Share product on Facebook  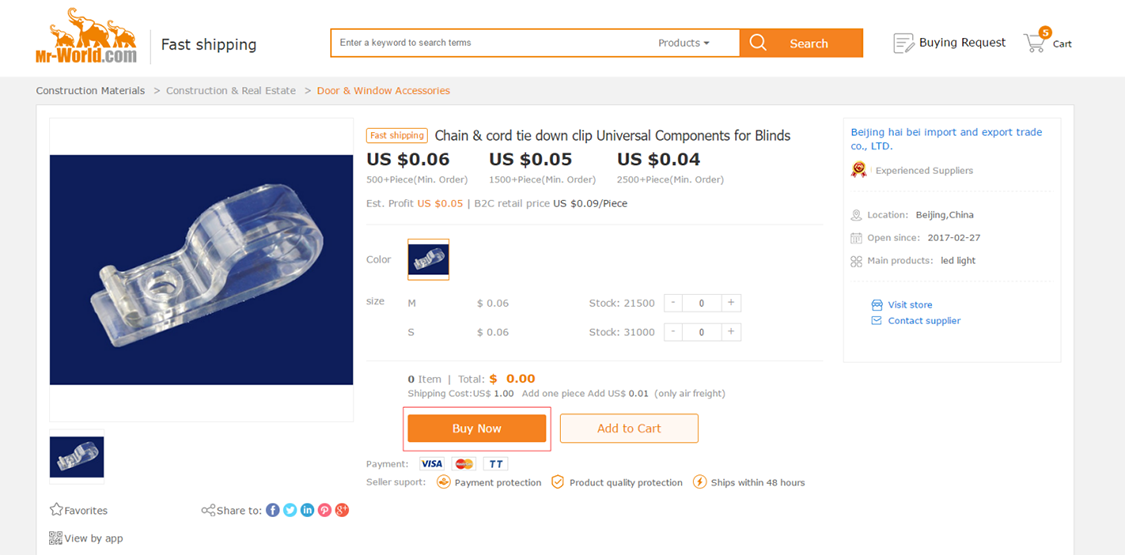click(x=272, y=510)
